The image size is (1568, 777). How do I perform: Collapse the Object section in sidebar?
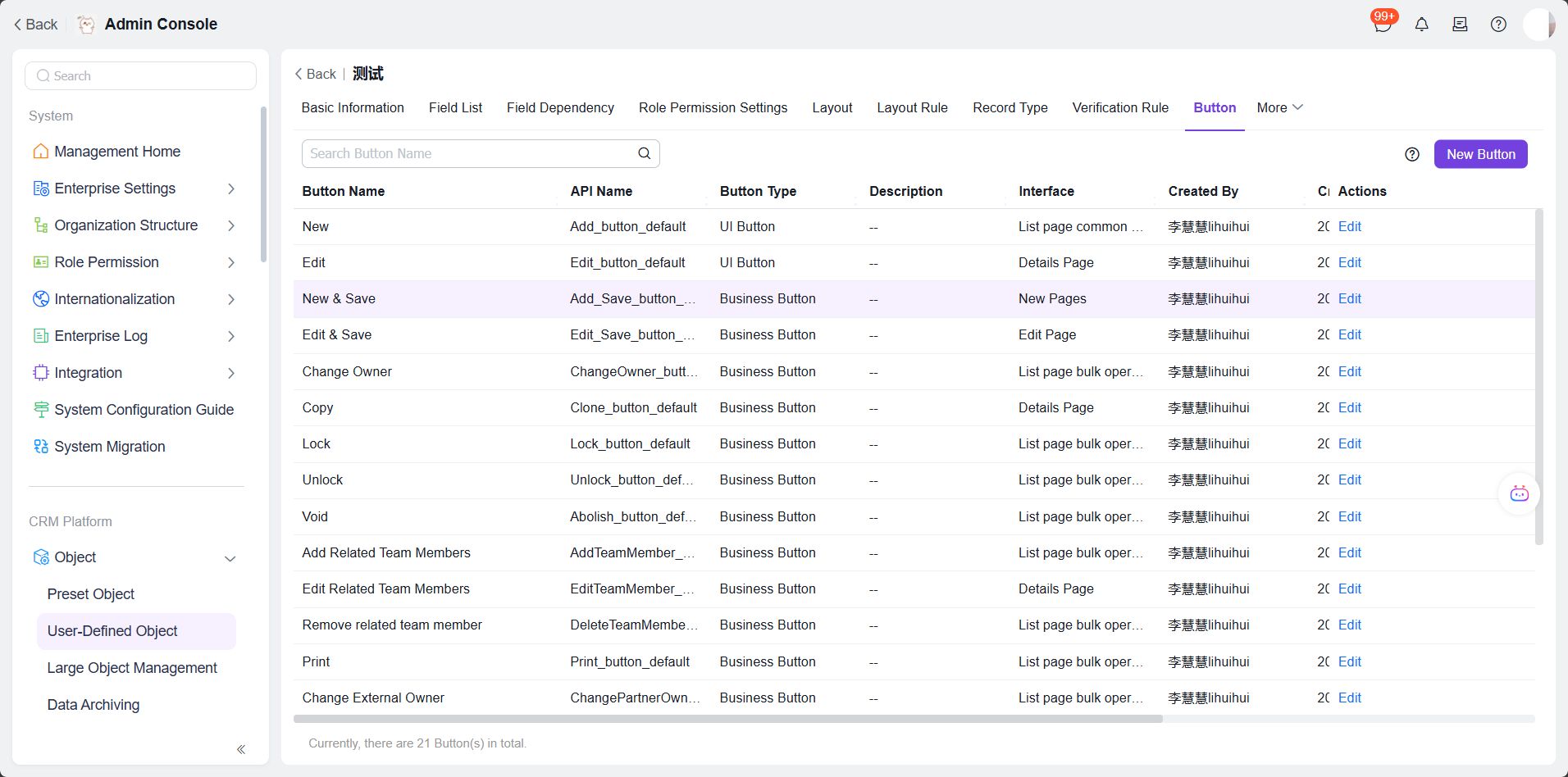point(230,558)
